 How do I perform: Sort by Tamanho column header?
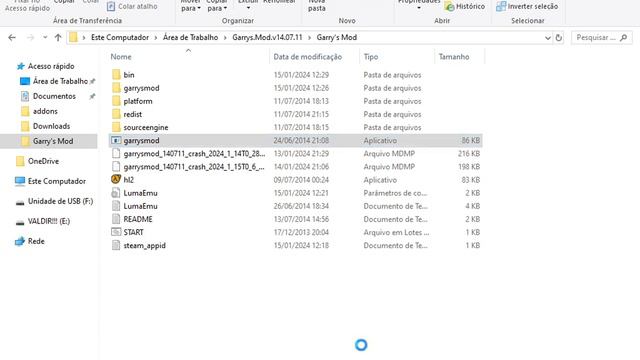(x=454, y=57)
